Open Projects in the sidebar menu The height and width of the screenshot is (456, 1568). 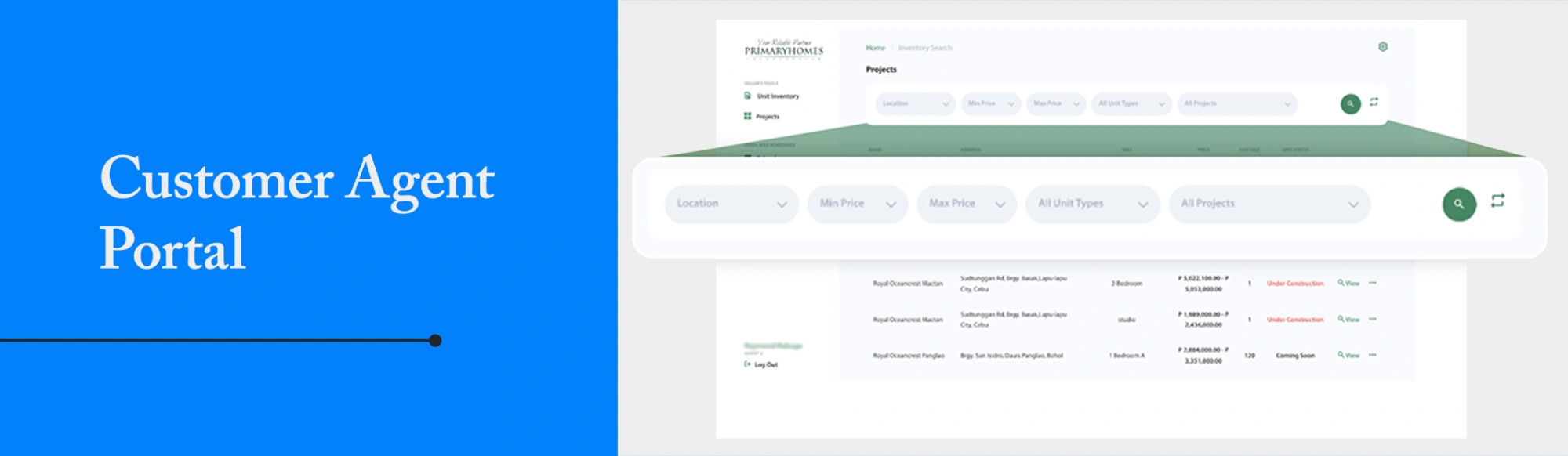(x=768, y=117)
